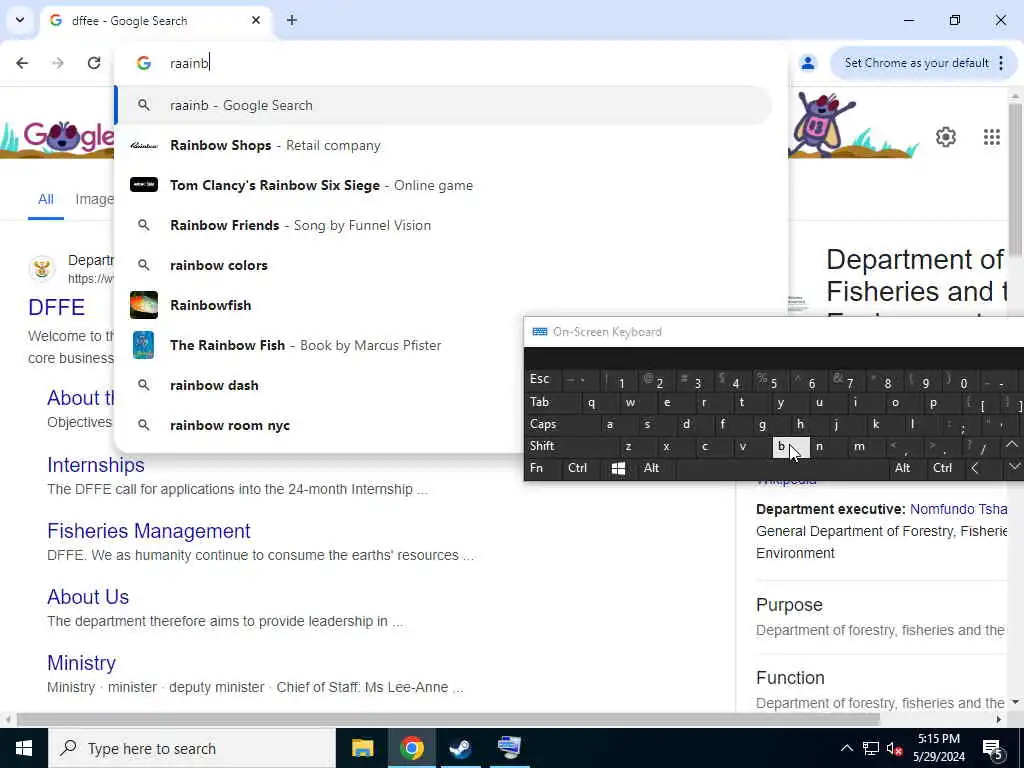This screenshot has width=1024, height=768.
Task: Click the up arrow key on On-Screen Keyboard
Action: [x=1012, y=446]
